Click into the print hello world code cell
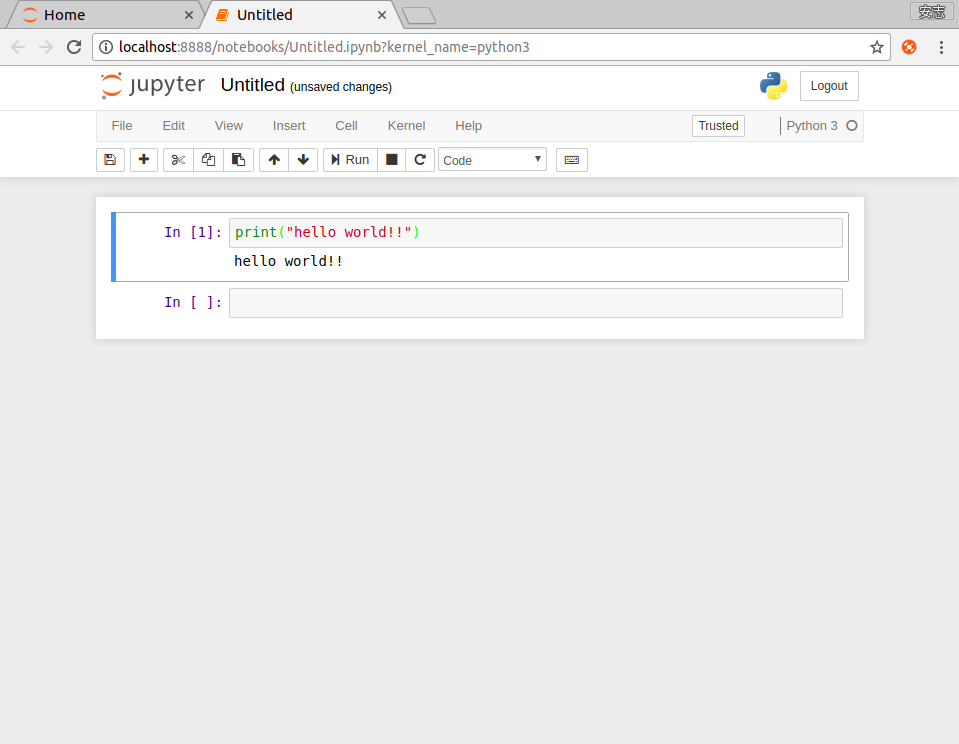Screen dimensions: 959x744 coord(536,232)
